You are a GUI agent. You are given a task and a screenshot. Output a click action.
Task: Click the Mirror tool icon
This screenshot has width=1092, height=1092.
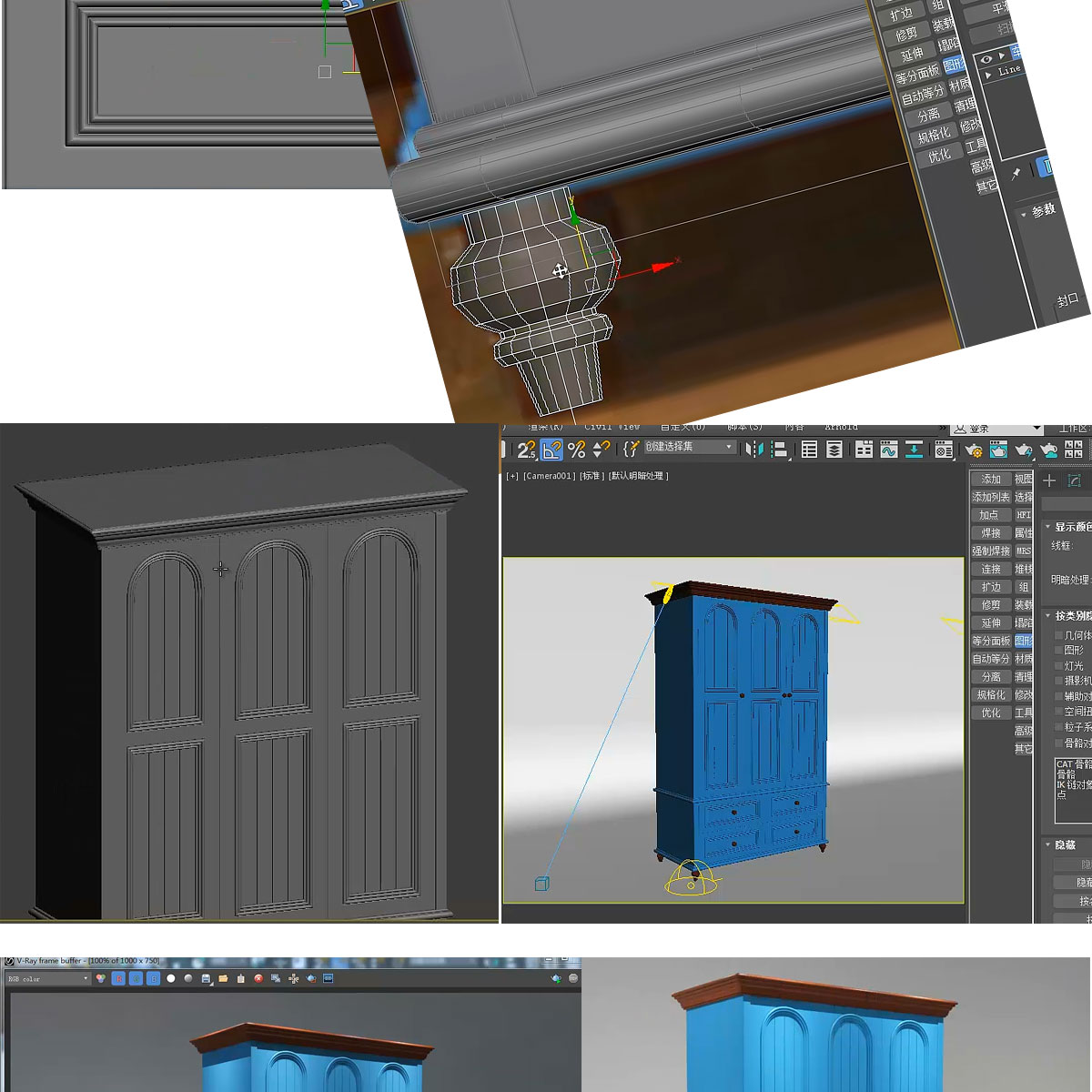[753, 449]
